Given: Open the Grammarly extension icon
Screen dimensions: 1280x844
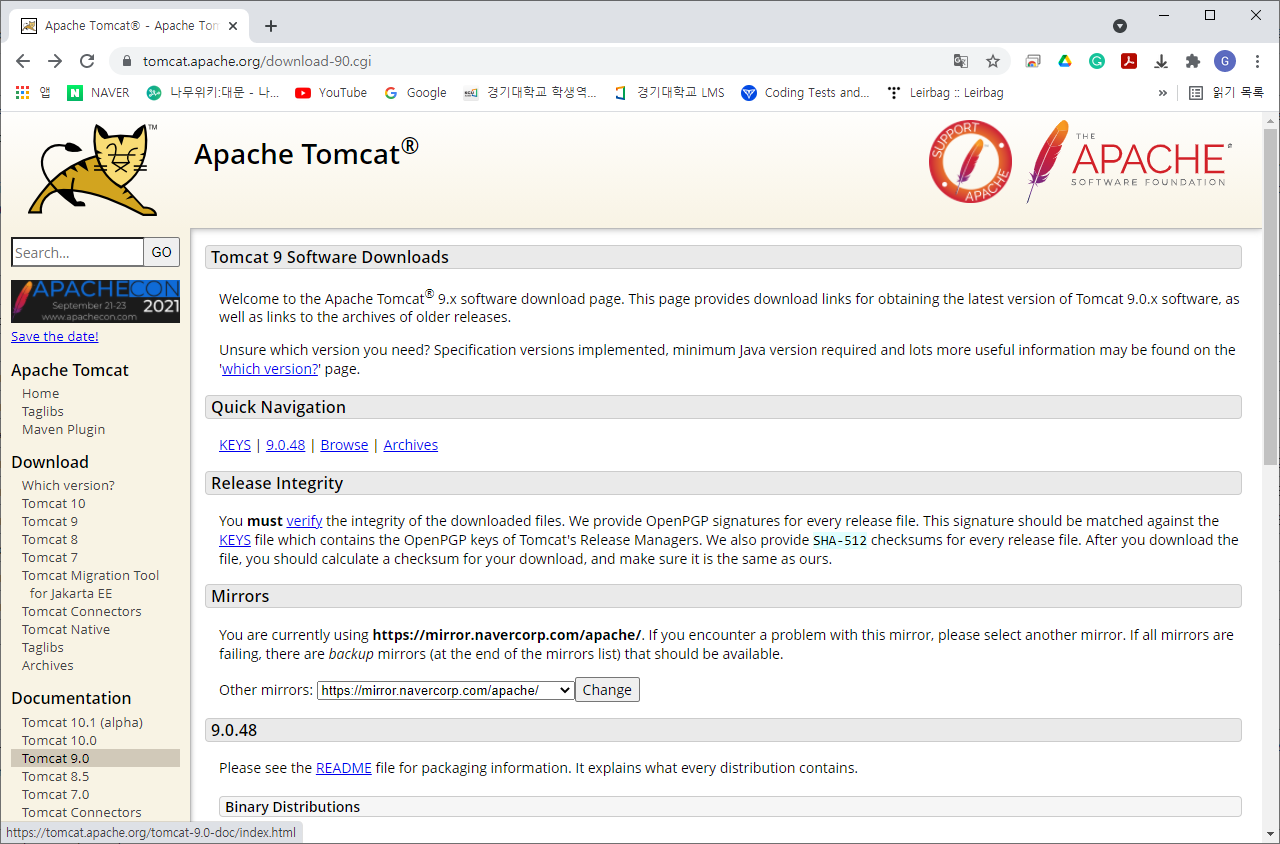Looking at the screenshot, I should click(x=1097, y=61).
